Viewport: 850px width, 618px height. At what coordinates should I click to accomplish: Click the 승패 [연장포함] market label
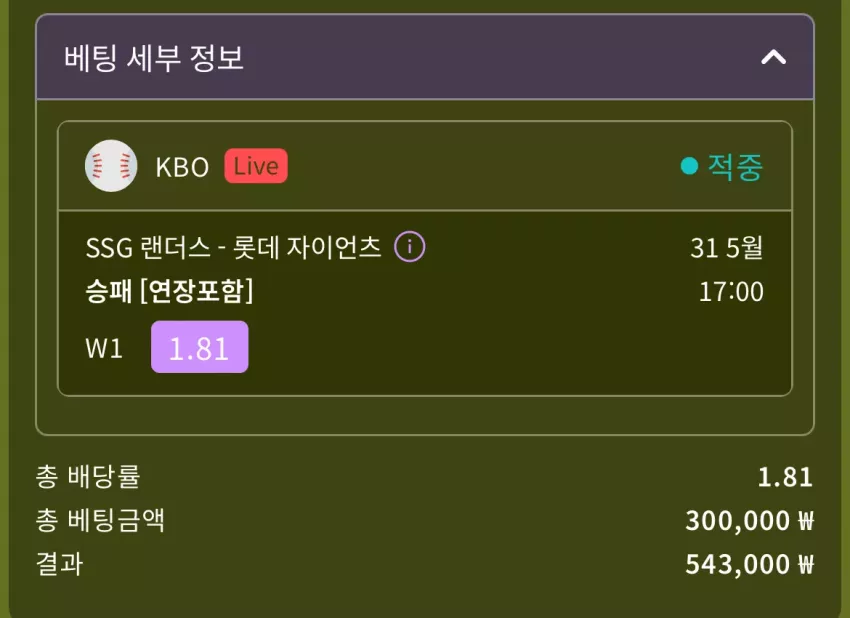click(x=169, y=291)
